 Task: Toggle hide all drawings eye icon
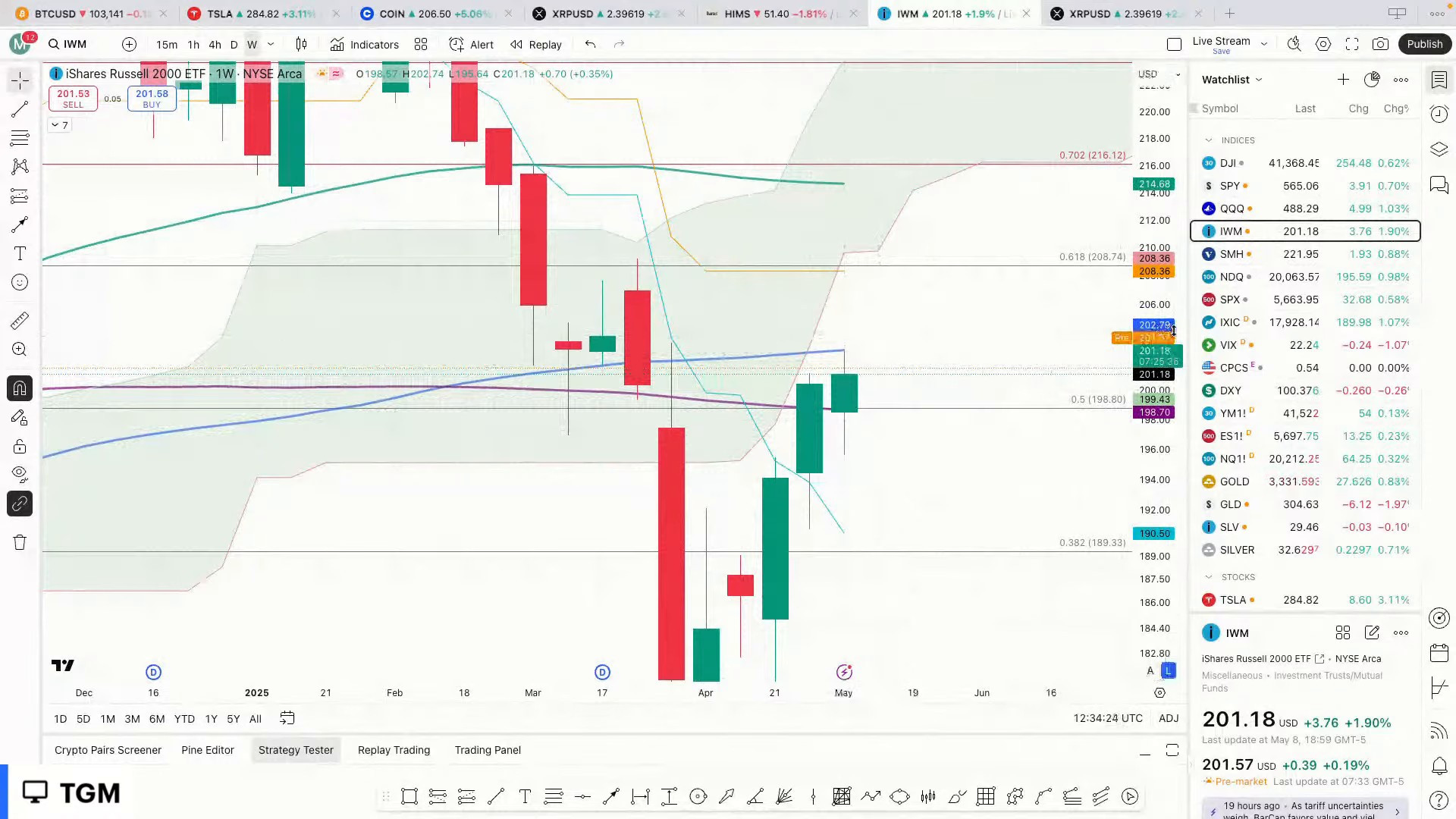pyautogui.click(x=20, y=474)
